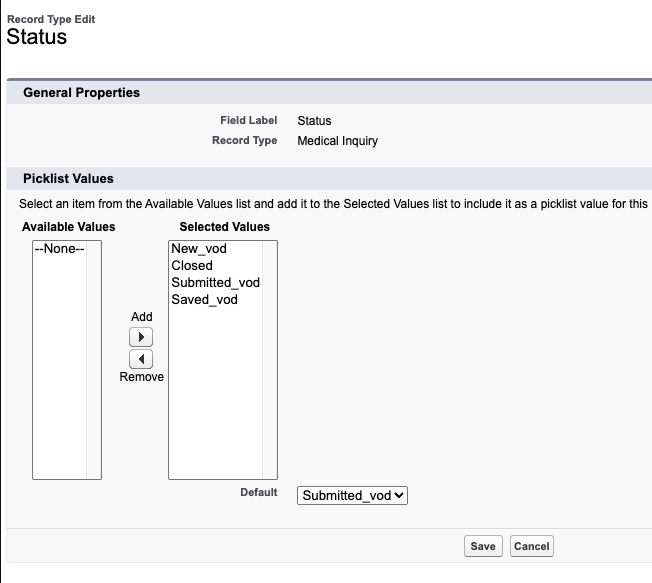This screenshot has height=583, width=652.
Task: Select New_vod in Selected Values
Action: point(199,249)
